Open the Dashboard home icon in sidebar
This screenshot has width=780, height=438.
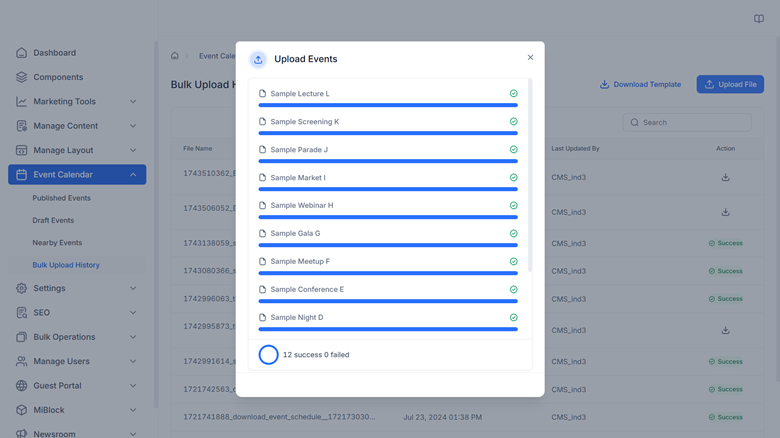21,53
